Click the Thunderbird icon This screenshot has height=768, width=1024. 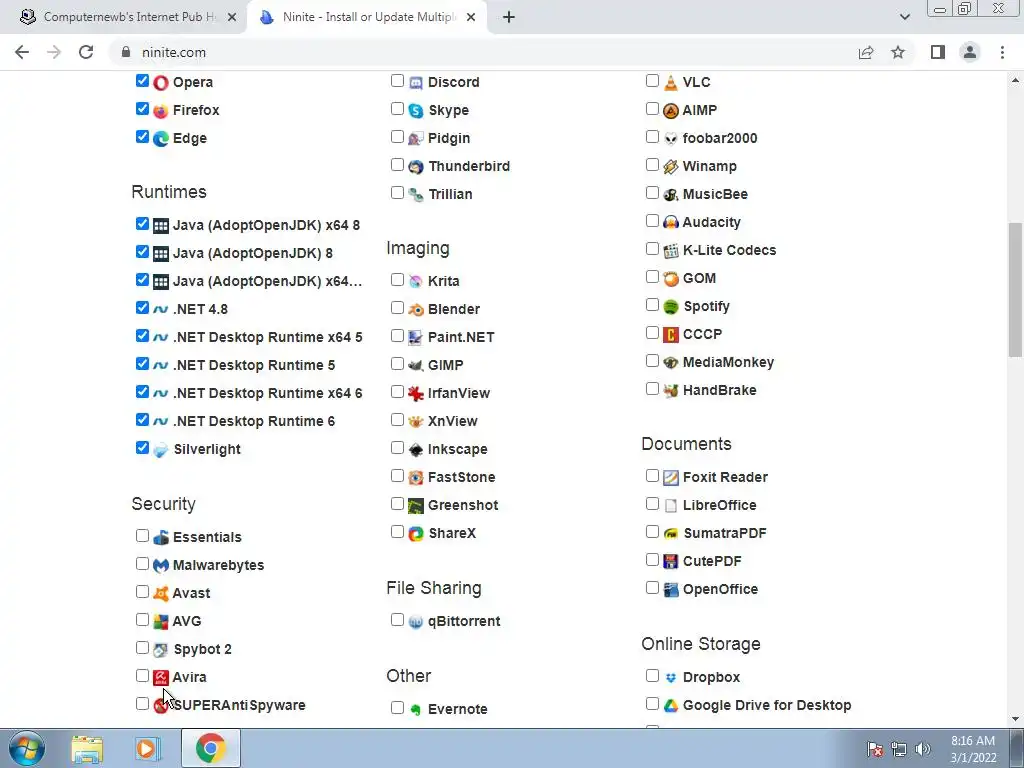pos(416,167)
